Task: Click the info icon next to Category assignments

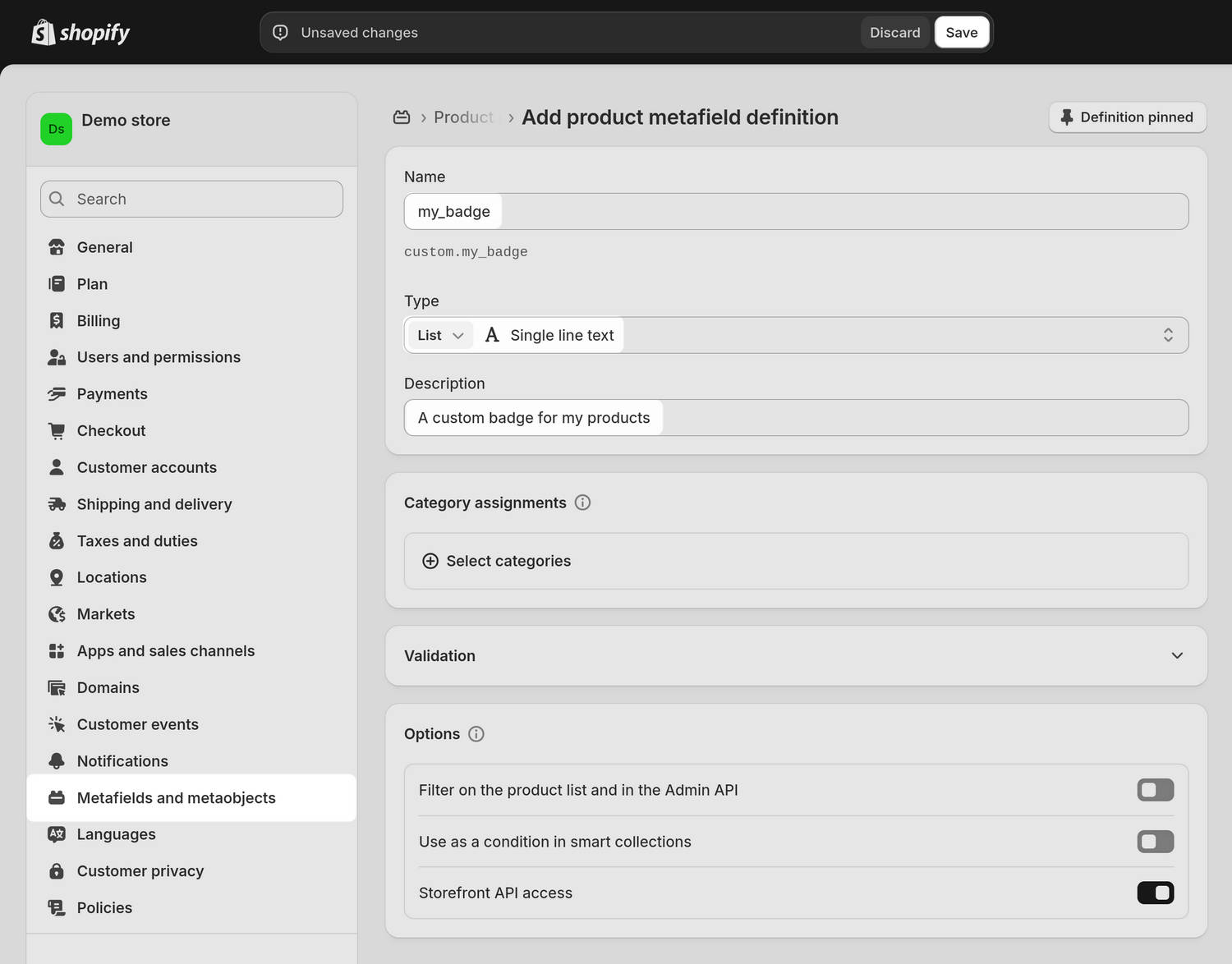Action: (x=582, y=502)
